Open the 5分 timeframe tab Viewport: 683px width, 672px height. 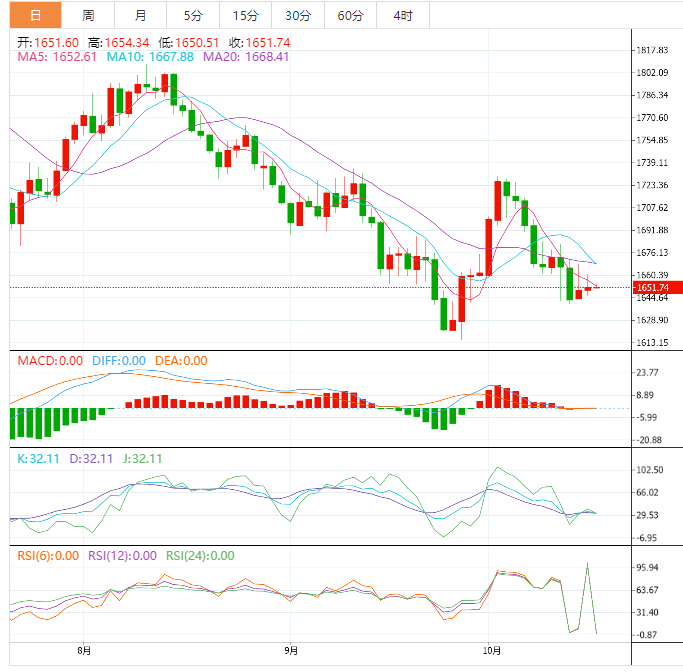193,15
